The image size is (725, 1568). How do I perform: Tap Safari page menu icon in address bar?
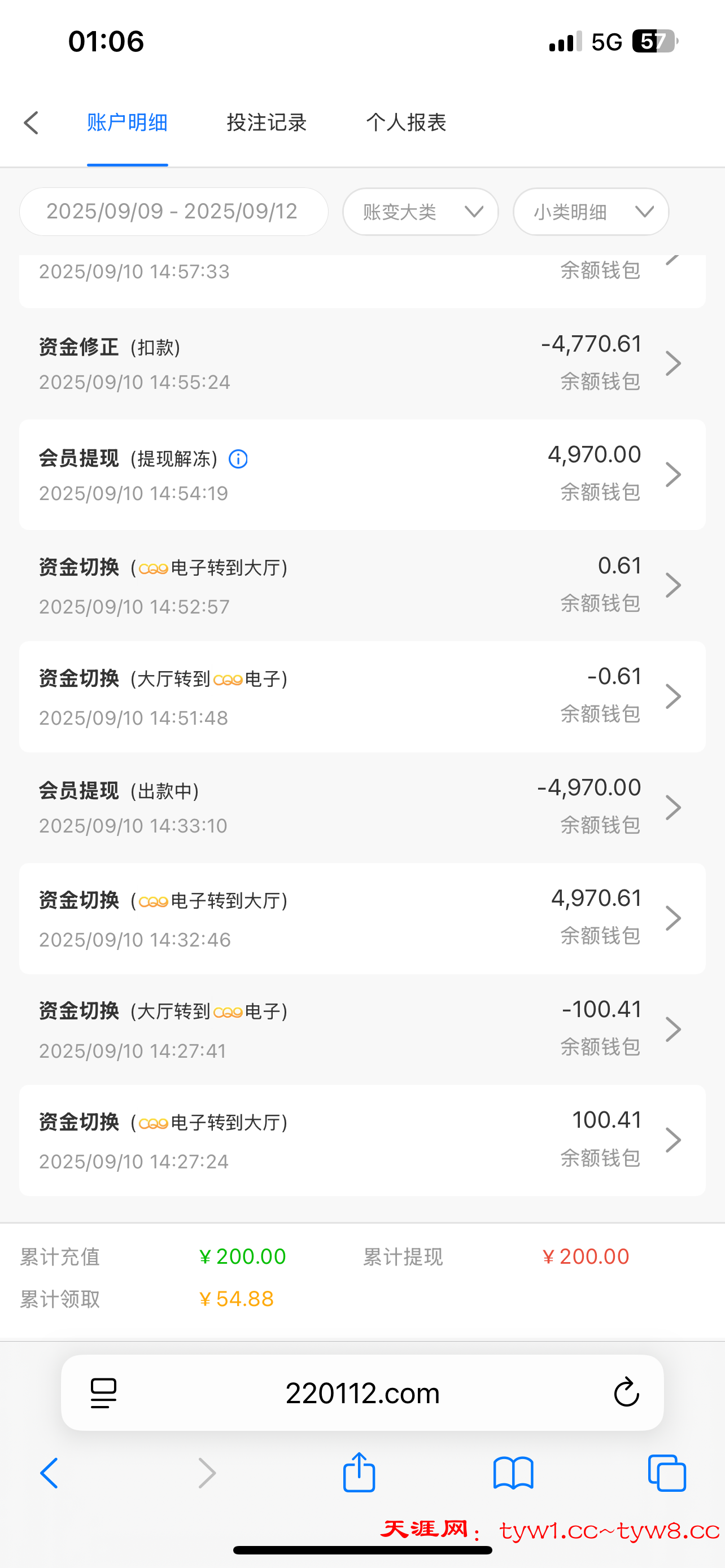[103, 1392]
